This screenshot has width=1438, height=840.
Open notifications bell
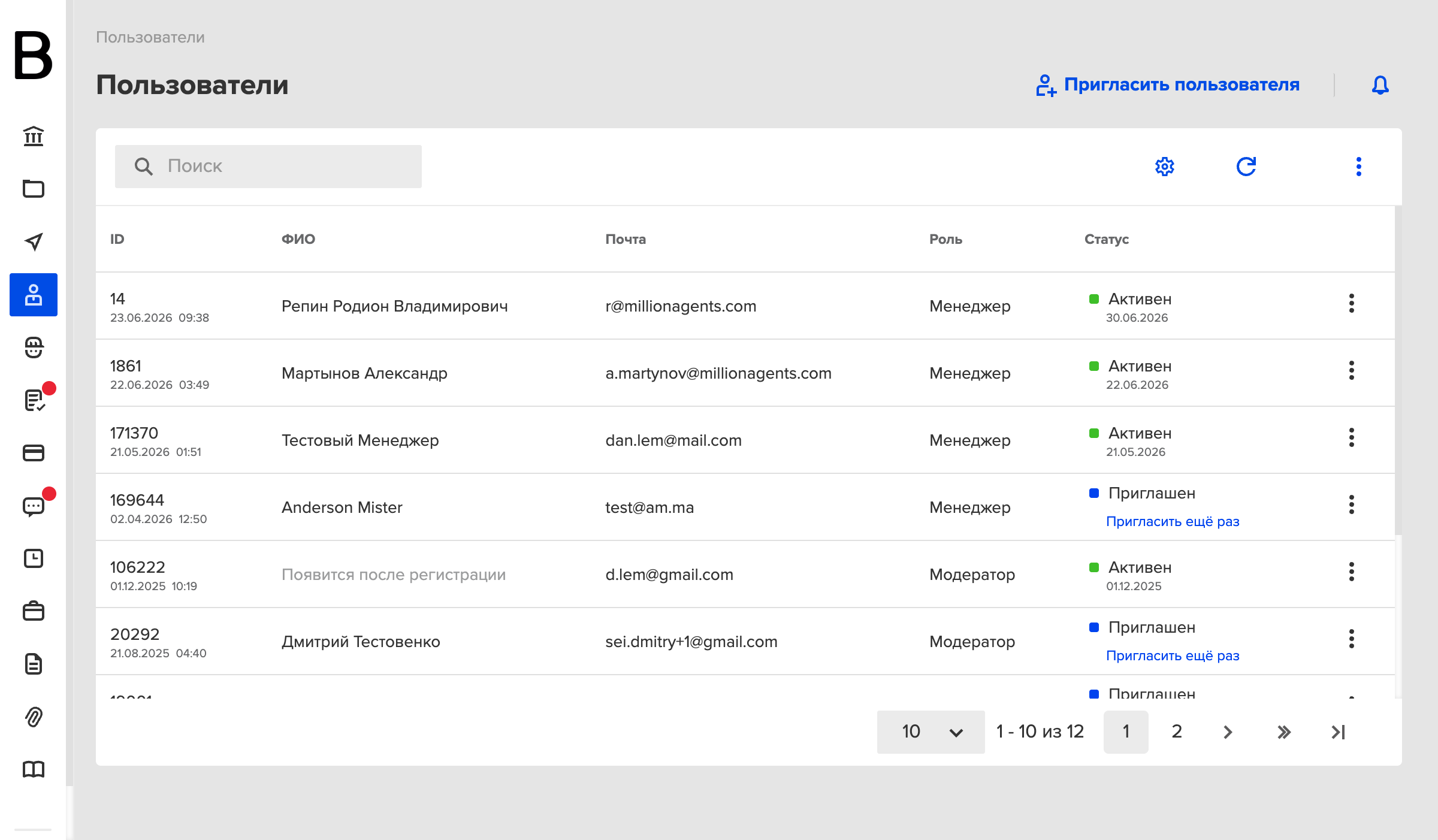[x=1380, y=85]
